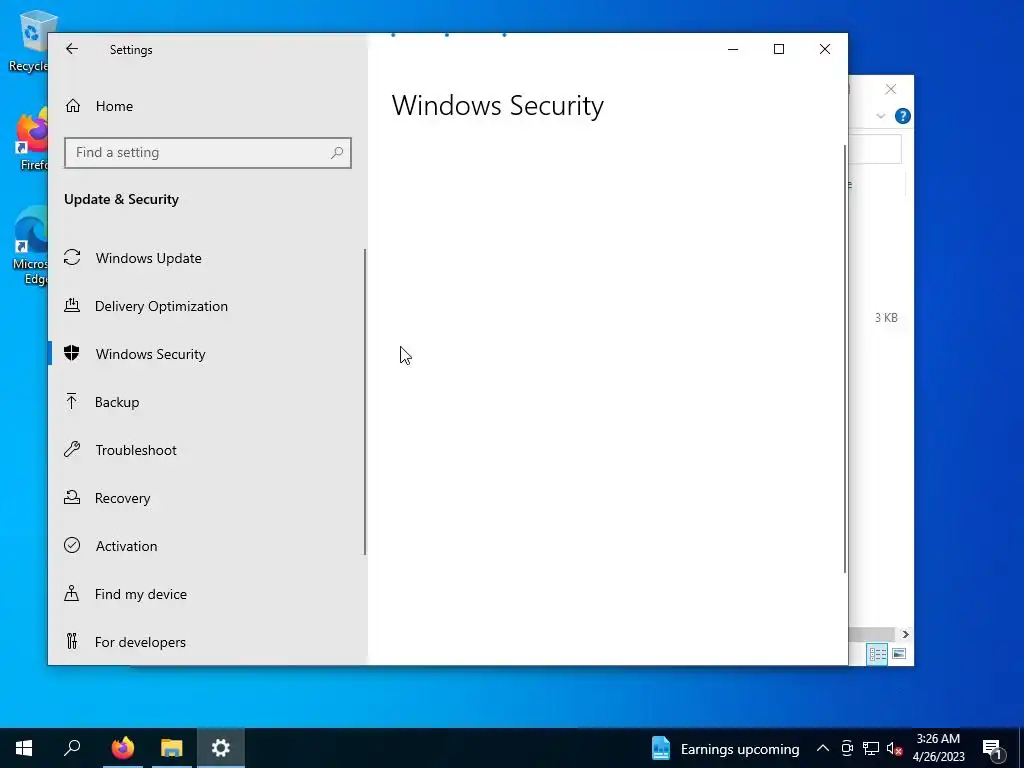Open Delivery Optimization settings
Viewport: 1024px width, 768px height.
click(x=208, y=306)
